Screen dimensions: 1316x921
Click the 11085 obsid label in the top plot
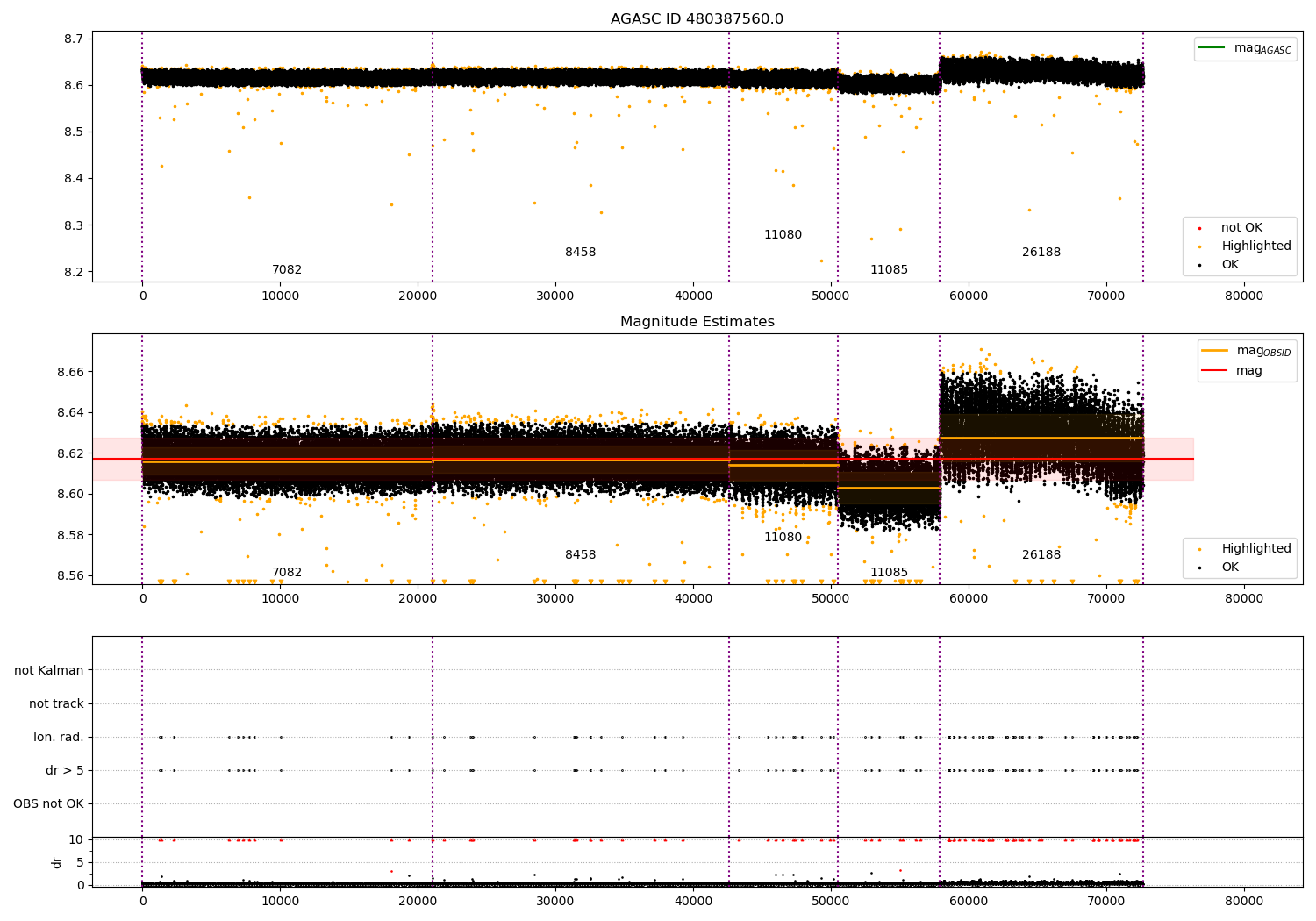click(889, 270)
